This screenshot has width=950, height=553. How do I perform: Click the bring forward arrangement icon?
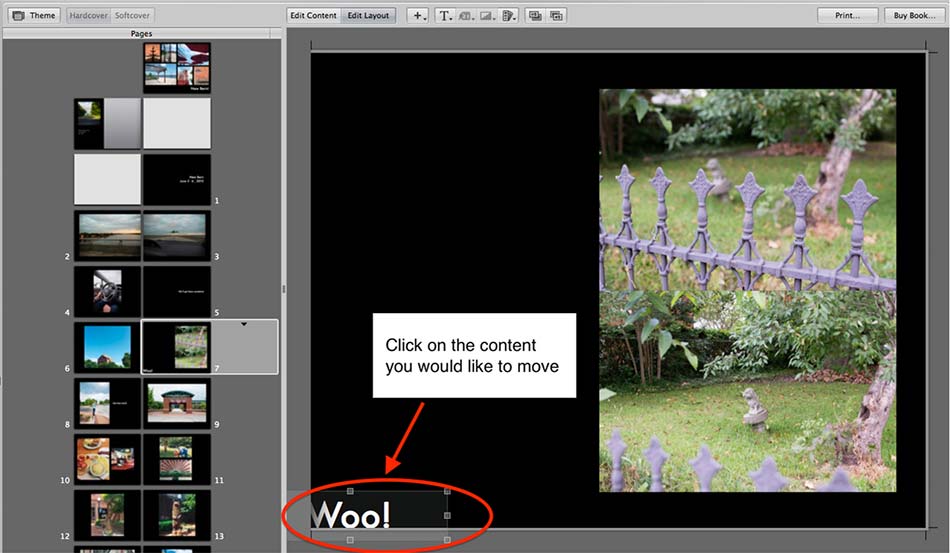click(x=535, y=16)
